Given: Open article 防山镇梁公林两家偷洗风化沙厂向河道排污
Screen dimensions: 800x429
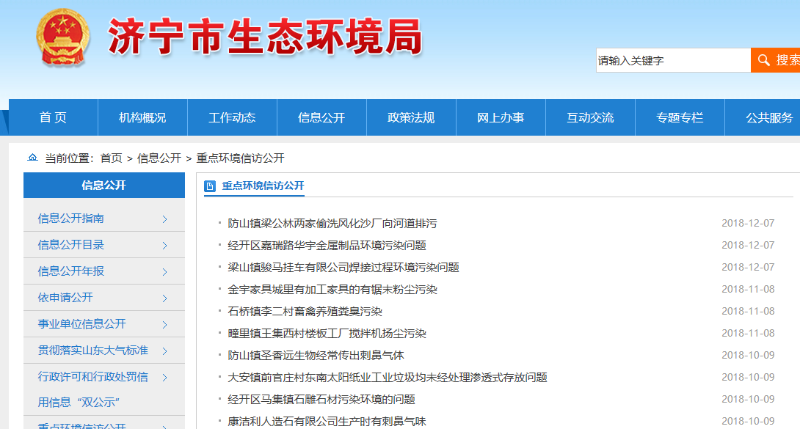Looking at the screenshot, I should pyautogui.click(x=331, y=223).
